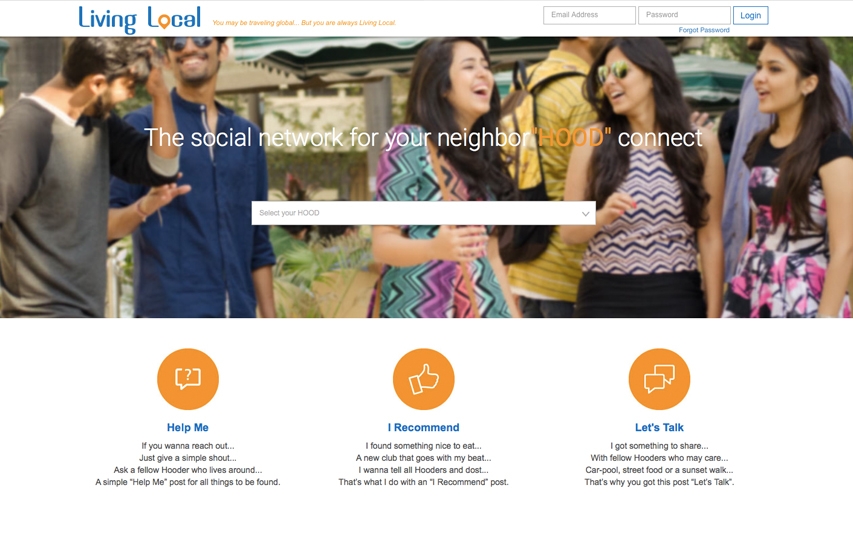Click the orange "HOOD" word in headline
This screenshot has height=543, width=853.
[x=571, y=137]
